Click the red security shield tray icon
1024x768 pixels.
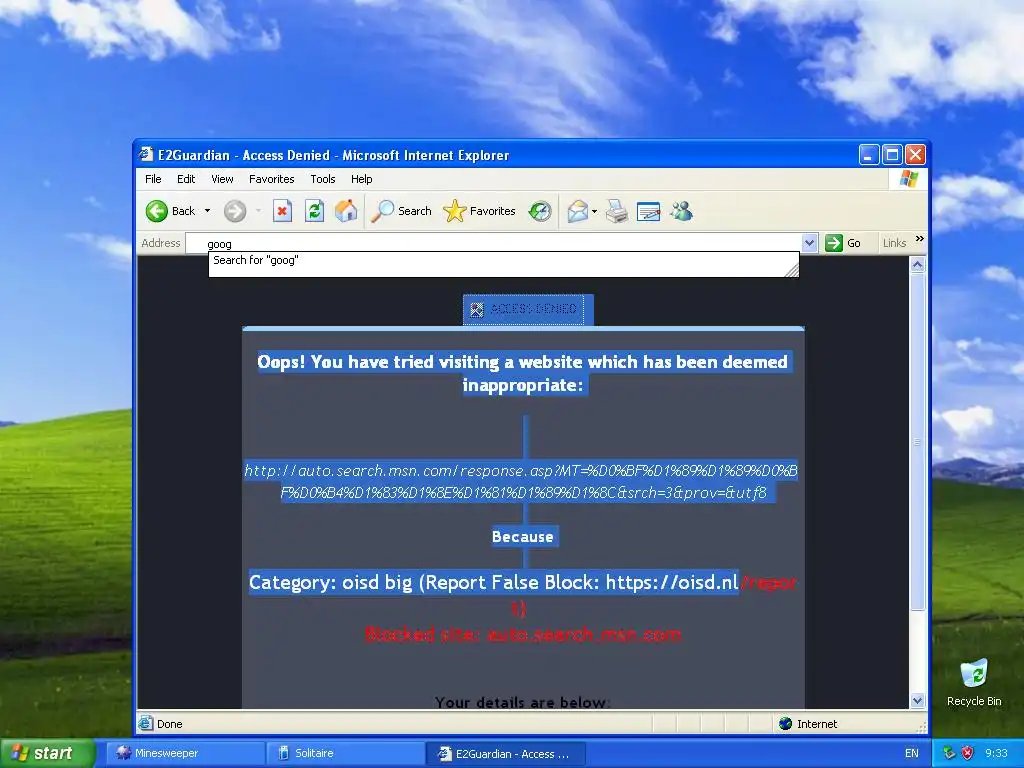[x=967, y=753]
